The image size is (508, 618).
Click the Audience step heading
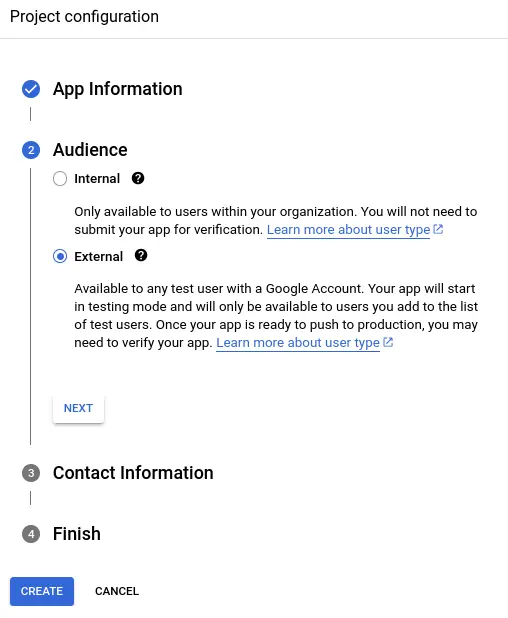tap(90, 150)
